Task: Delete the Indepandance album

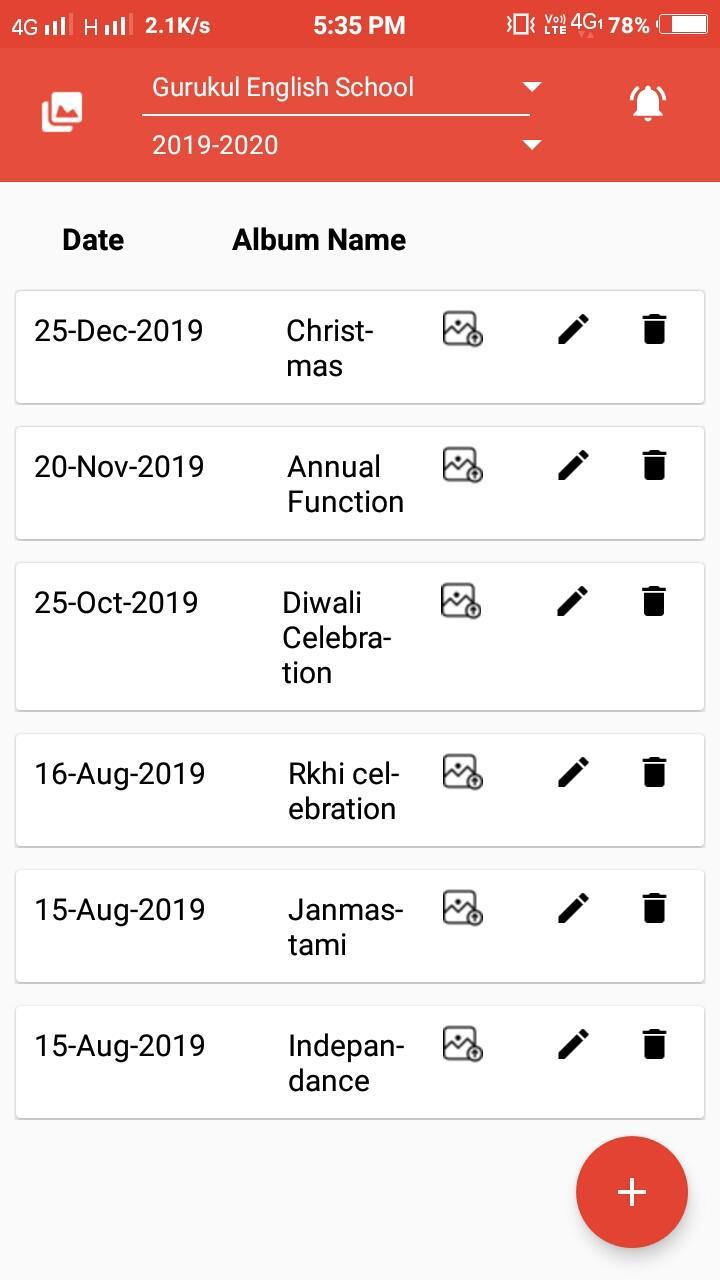Action: 654,1044
